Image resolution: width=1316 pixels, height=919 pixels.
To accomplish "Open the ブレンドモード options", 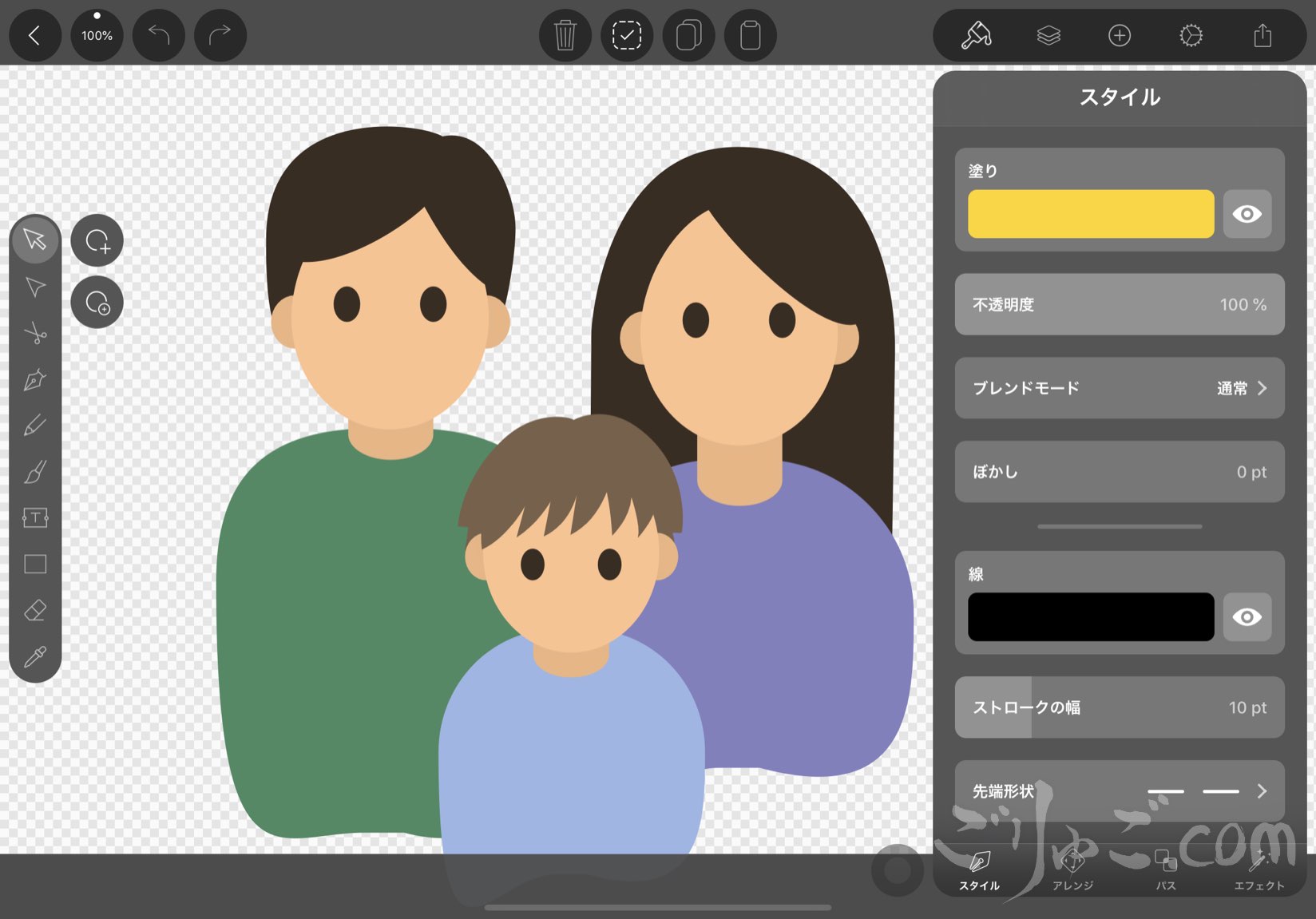I will pos(1119,388).
